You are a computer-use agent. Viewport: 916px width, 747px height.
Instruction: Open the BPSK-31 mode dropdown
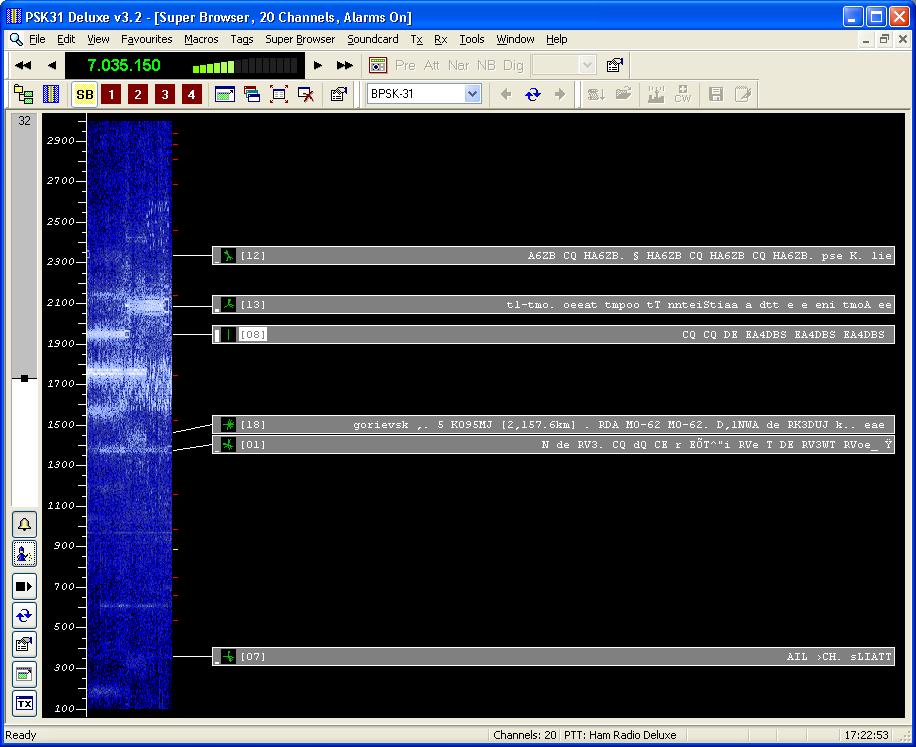click(473, 94)
